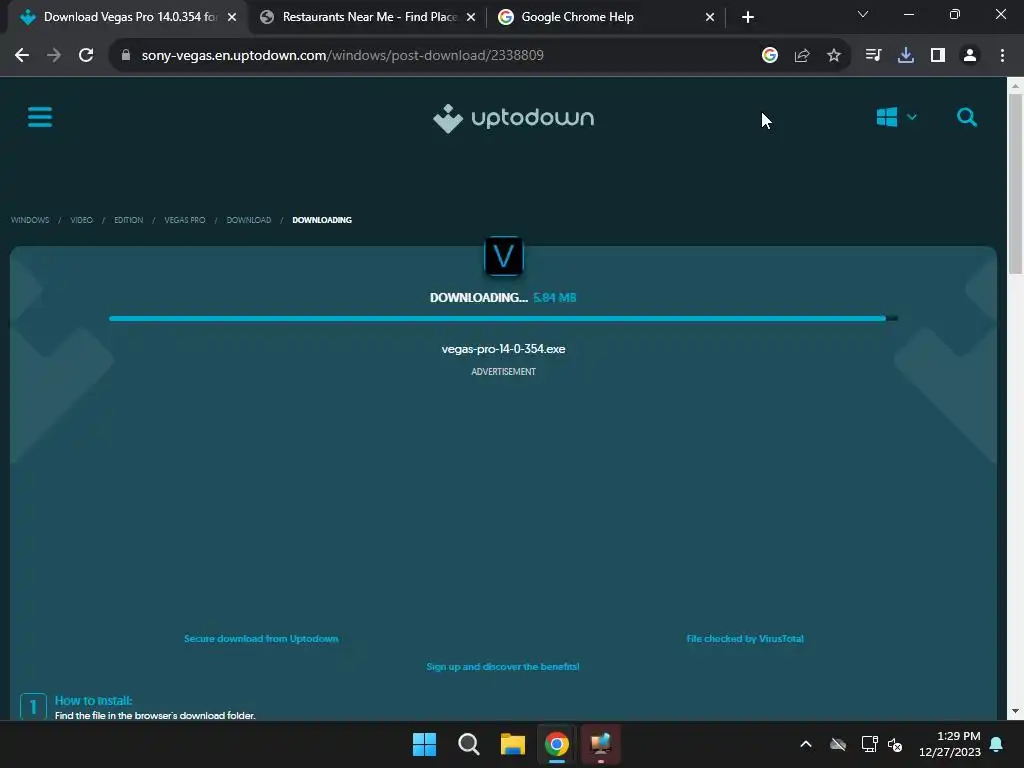Click the address bar URL

pos(342,55)
